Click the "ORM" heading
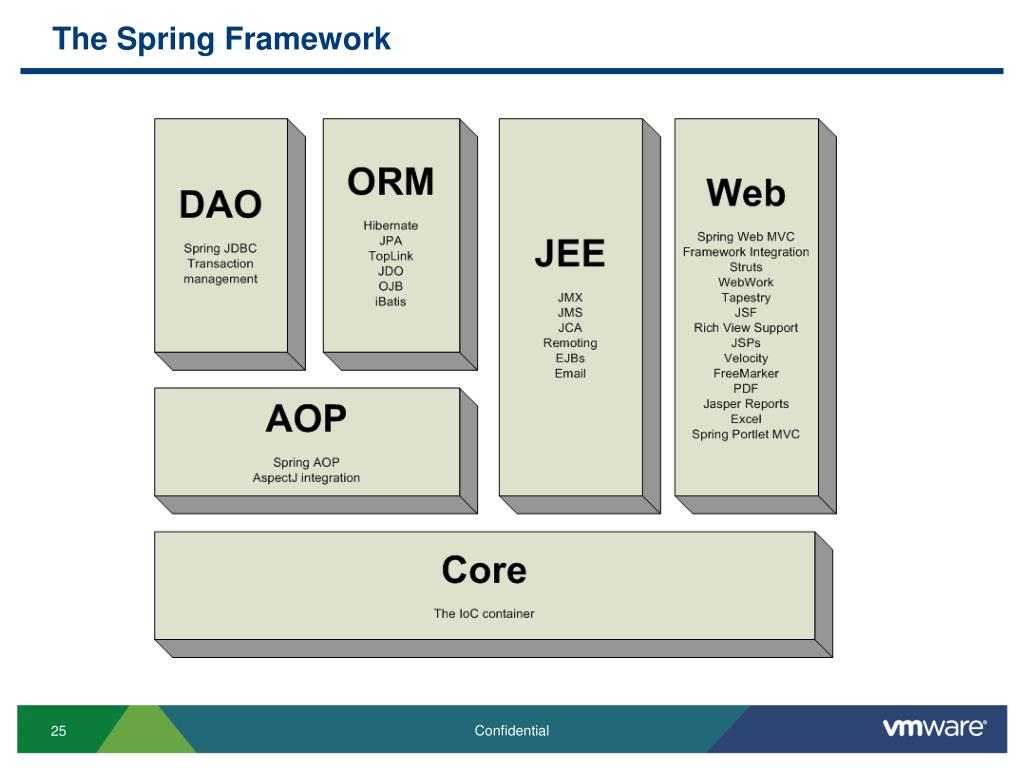 pos(391,182)
